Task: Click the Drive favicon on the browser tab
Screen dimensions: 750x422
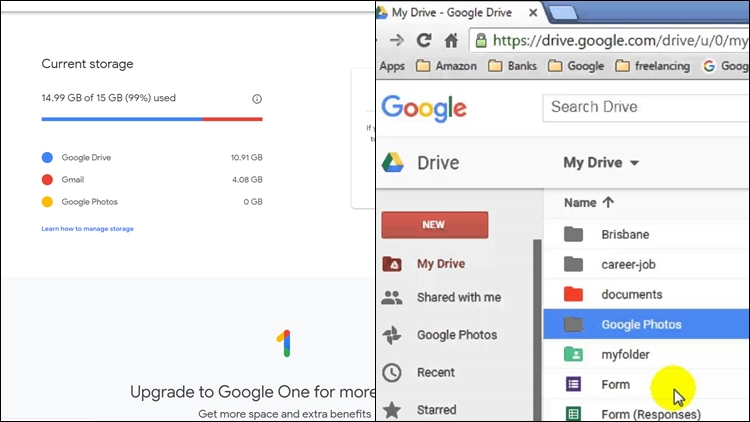Action: 382,12
